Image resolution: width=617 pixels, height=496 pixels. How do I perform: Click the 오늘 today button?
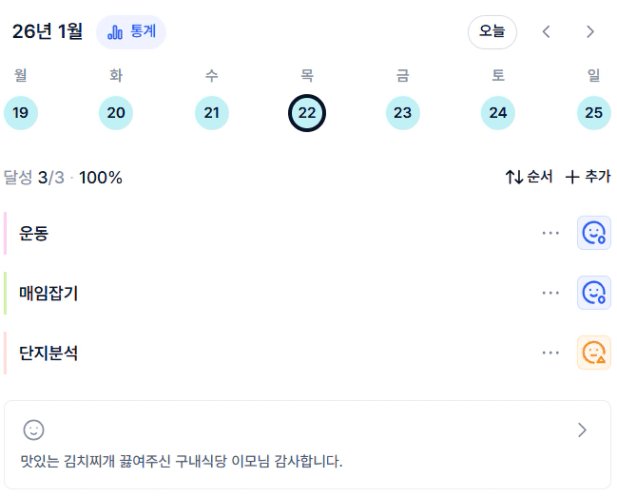point(492,32)
